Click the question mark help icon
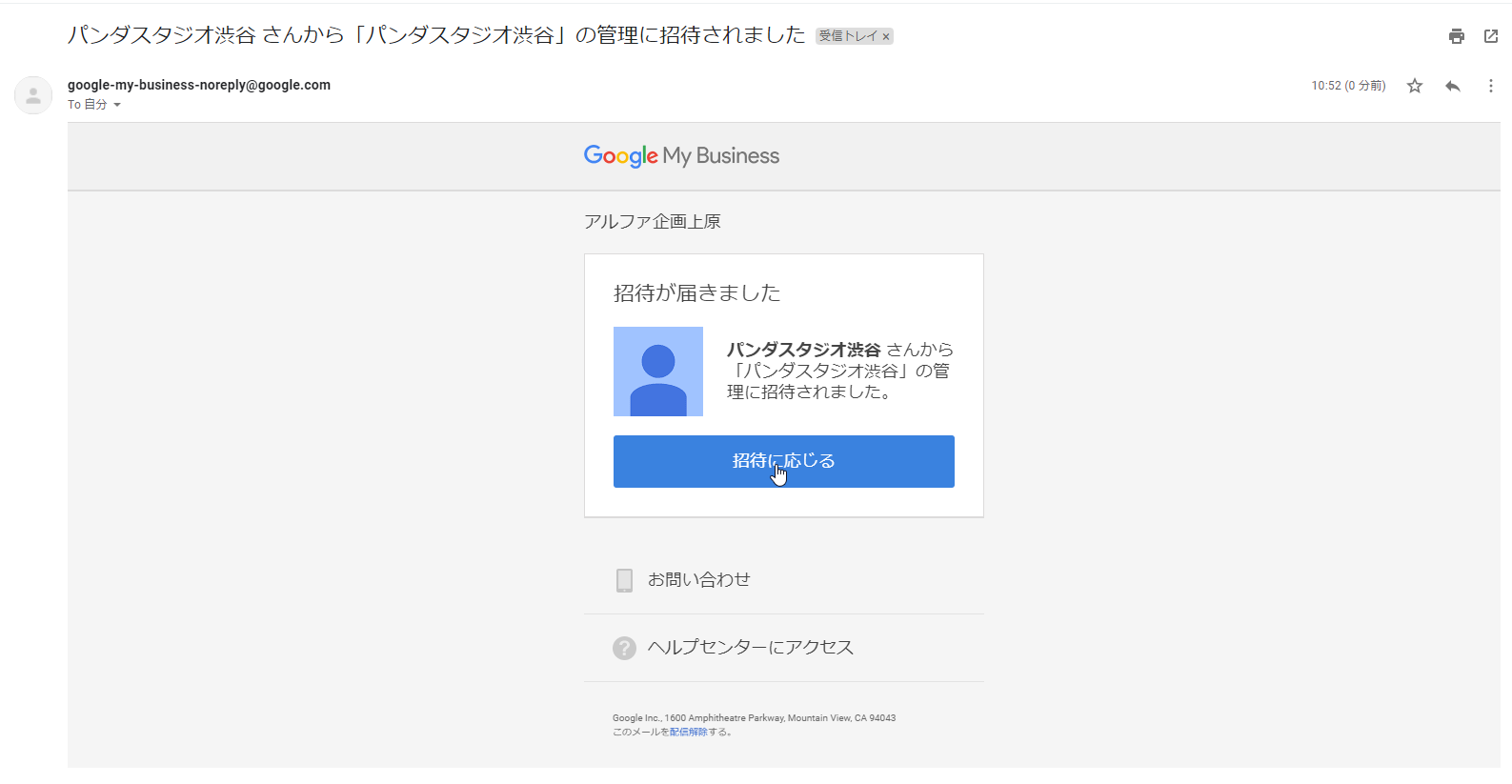Screen dimensions: 1512x784 624,648
